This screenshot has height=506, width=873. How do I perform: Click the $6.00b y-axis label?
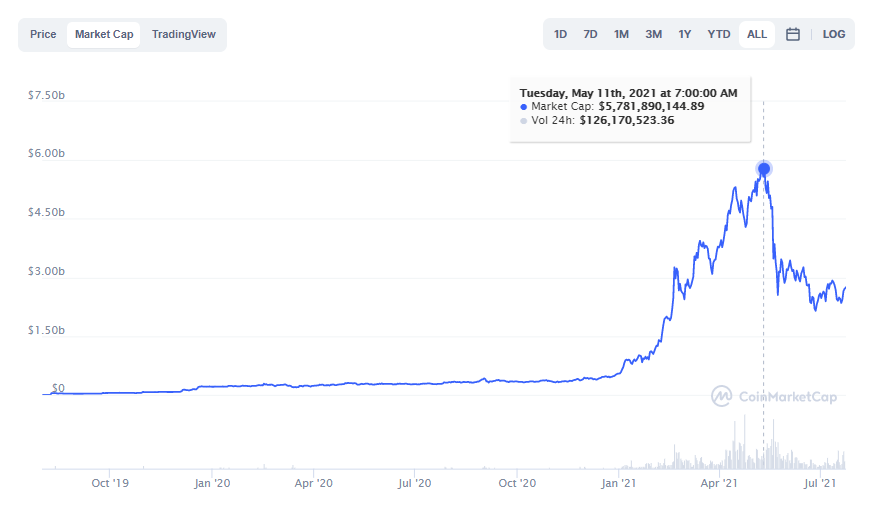(x=46, y=153)
